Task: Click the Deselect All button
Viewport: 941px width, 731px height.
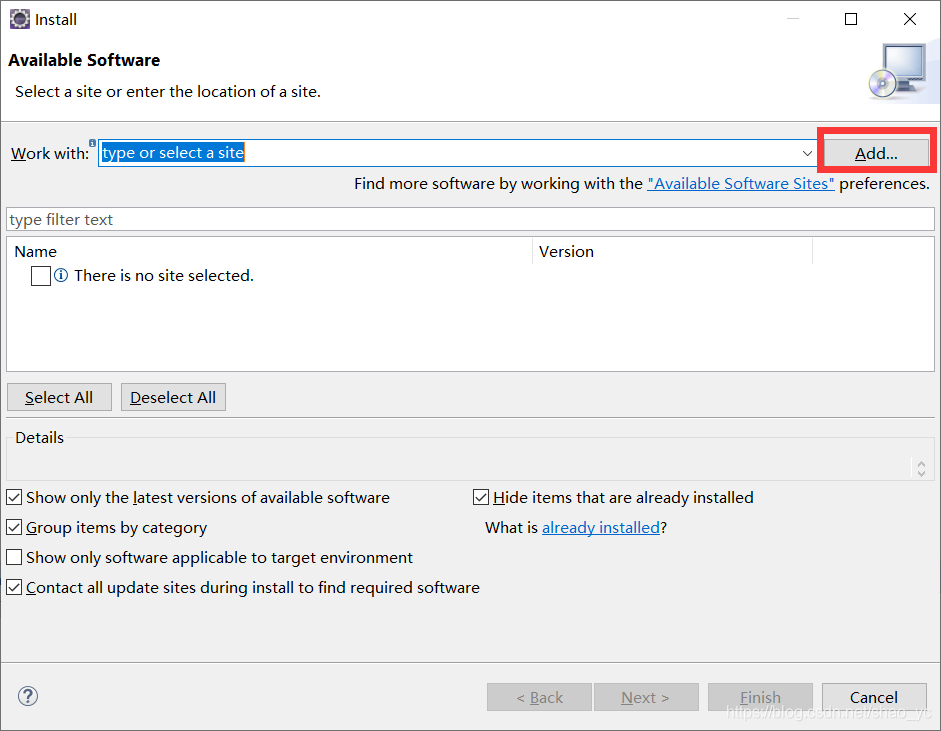Action: pos(172,397)
